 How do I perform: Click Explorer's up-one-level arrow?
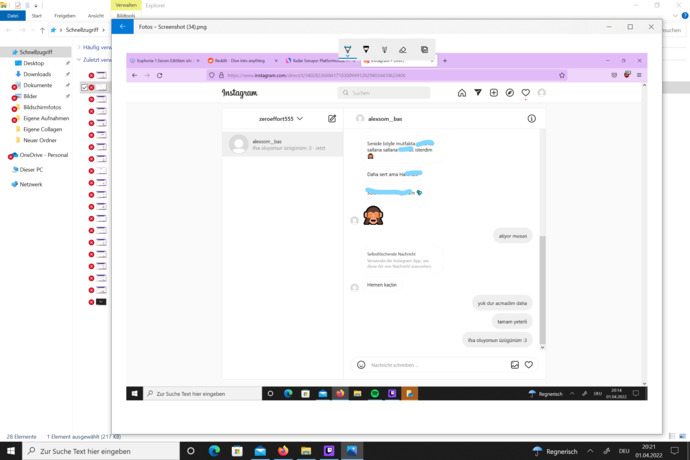coord(42,30)
